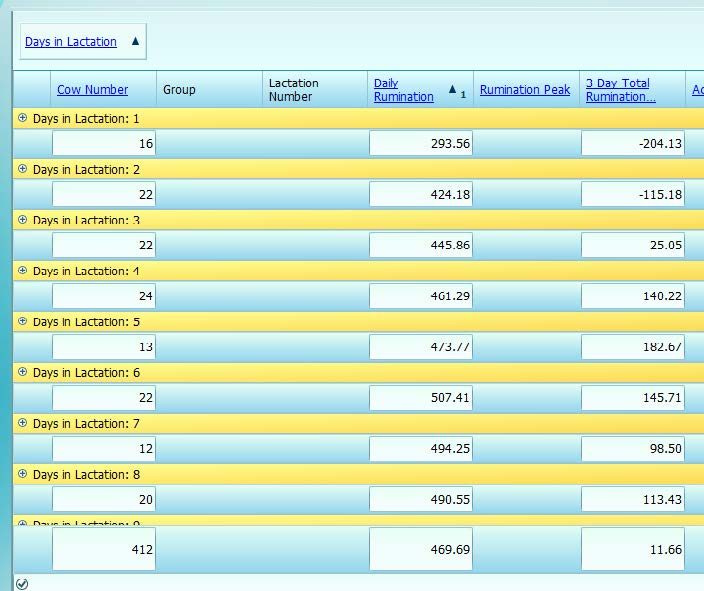Select the 182.67 total rumination cell
Viewport: 704px width, 591px height.
[x=633, y=347]
